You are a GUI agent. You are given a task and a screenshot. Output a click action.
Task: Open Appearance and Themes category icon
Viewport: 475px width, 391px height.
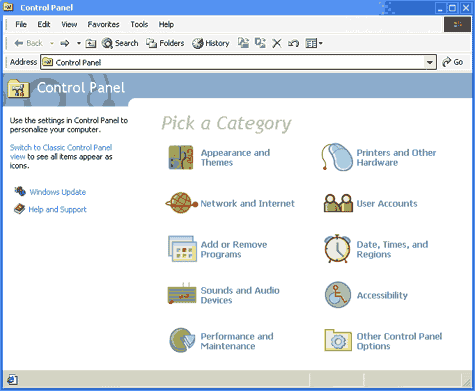[181, 158]
